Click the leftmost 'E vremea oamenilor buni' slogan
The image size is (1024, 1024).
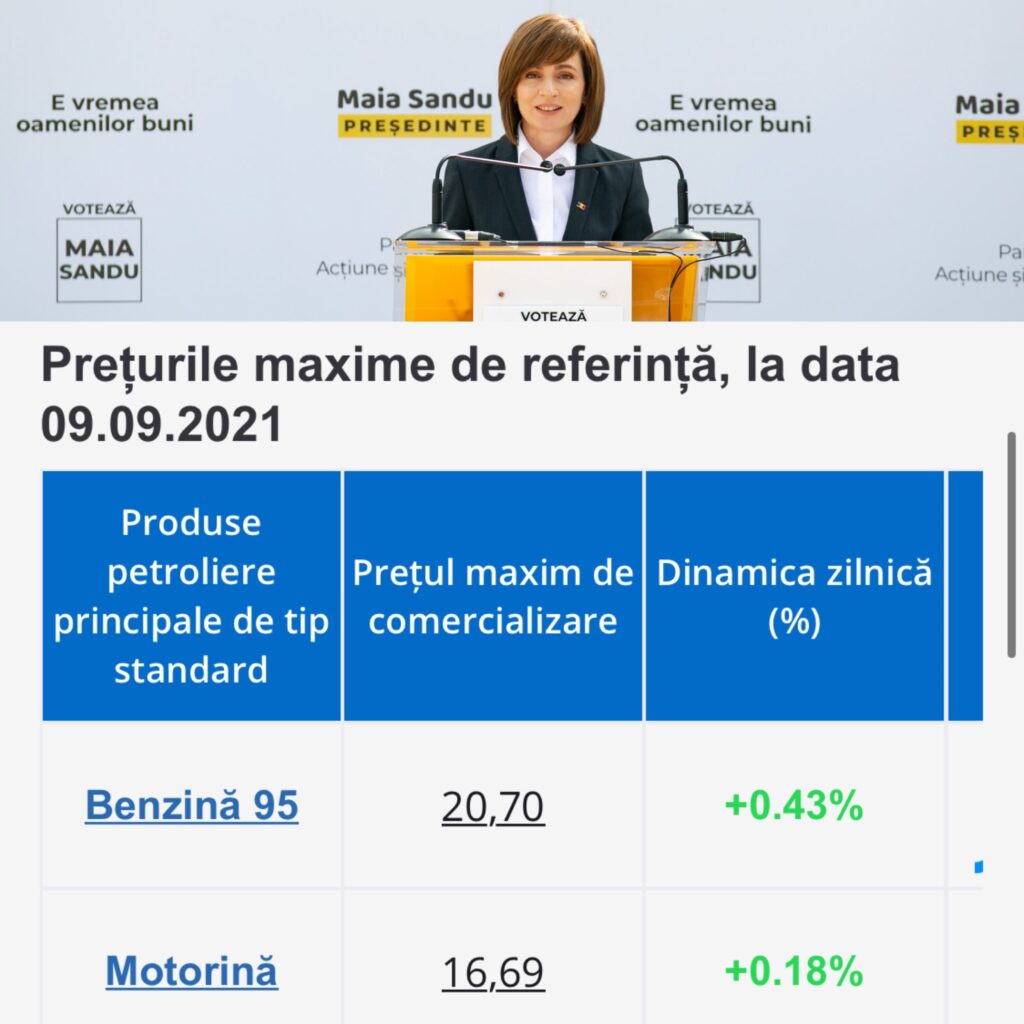[104, 113]
